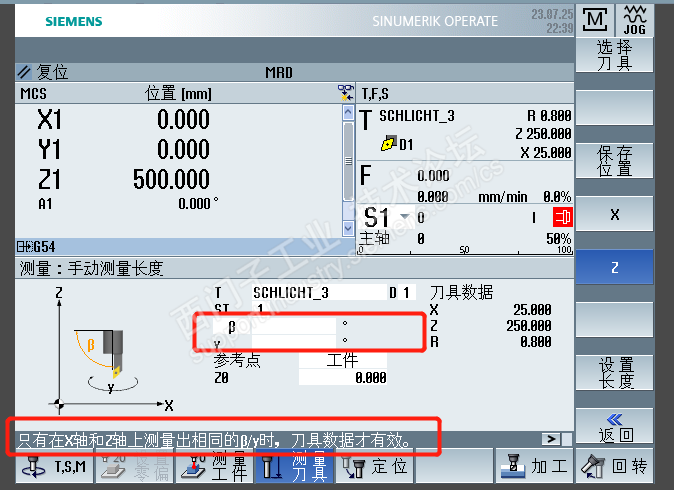Open the disabled 设置零偏 softkey
Screen dimensions: 674x490
(134, 466)
